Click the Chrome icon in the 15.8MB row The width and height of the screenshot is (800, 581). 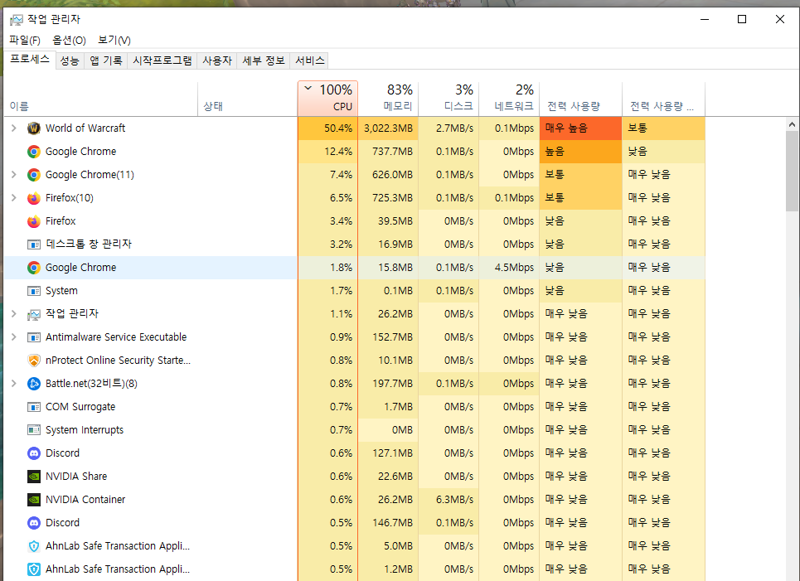34,267
